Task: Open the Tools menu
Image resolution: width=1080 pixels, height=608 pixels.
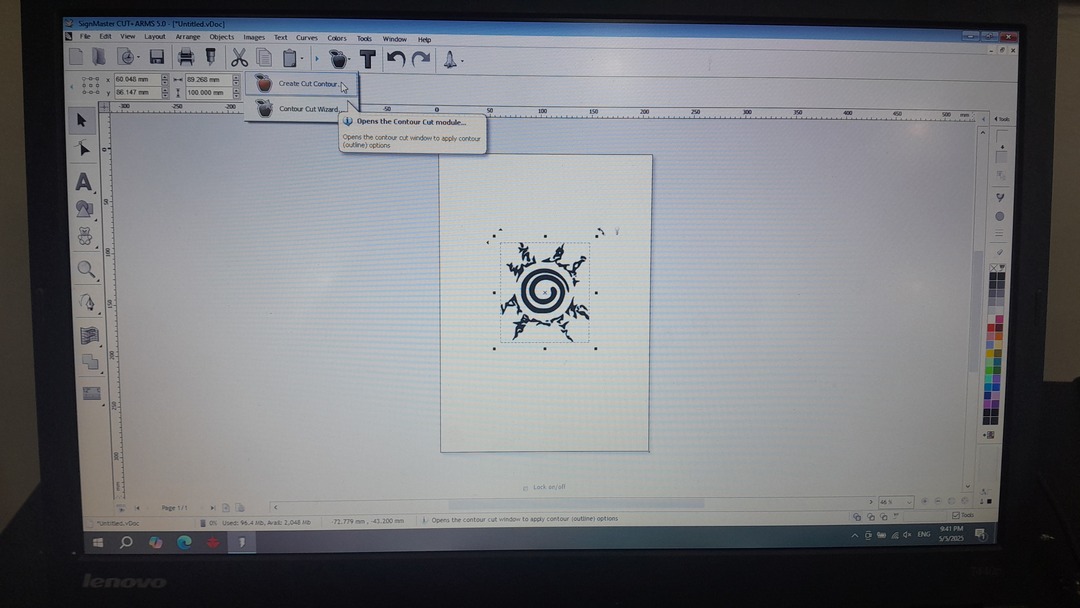Action: [364, 39]
